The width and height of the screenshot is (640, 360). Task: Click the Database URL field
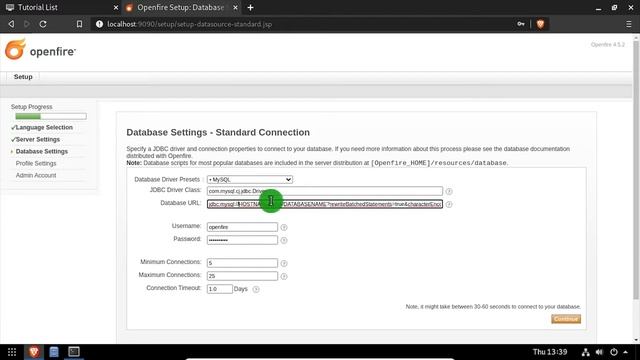[324, 204]
